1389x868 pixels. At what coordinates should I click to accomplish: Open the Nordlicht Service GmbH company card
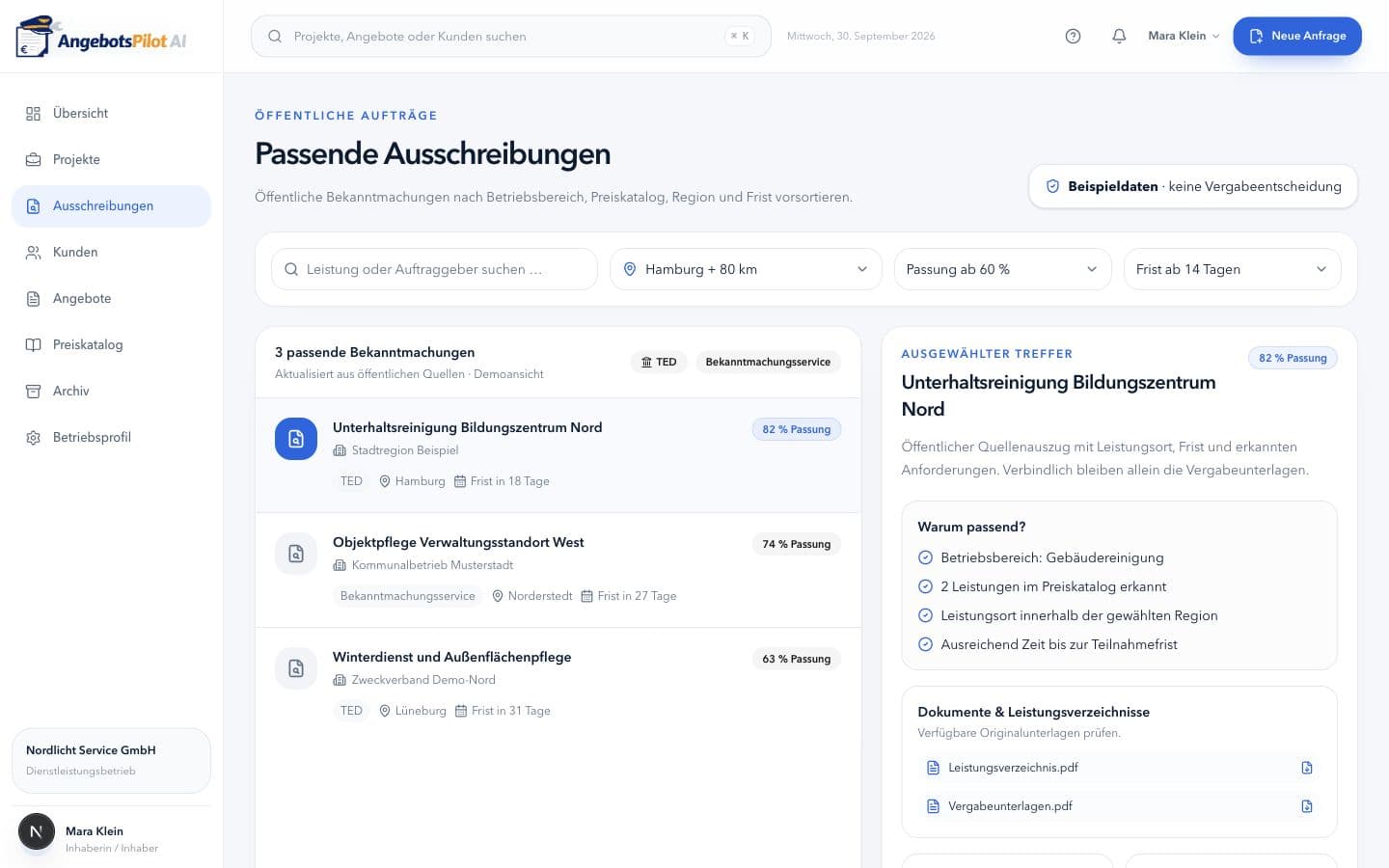pyautogui.click(x=111, y=760)
